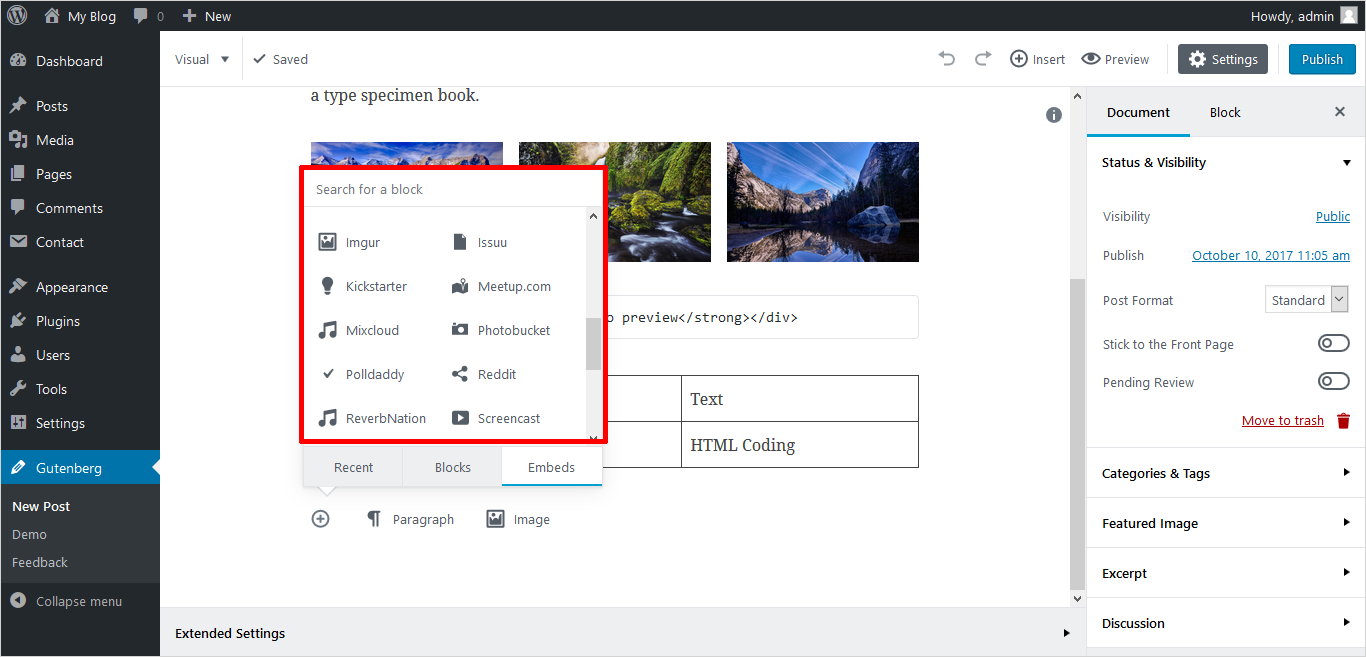Image resolution: width=1366 pixels, height=657 pixels.
Task: Switch to the Blocks tab
Action: [452, 467]
